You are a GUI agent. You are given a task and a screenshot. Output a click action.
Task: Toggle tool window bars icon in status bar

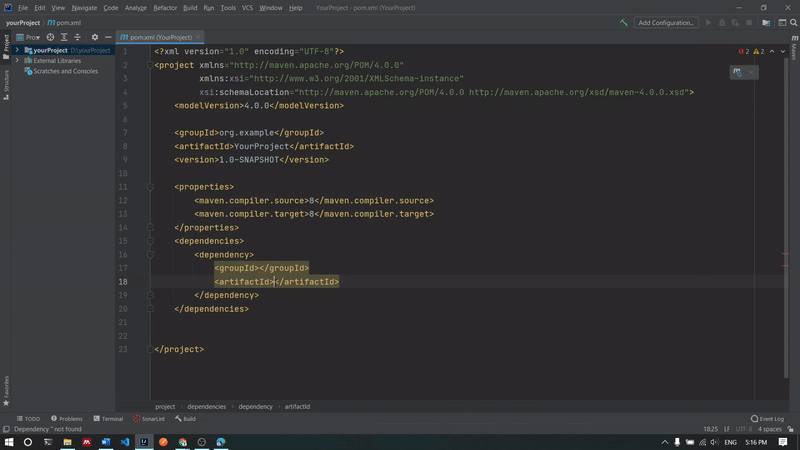[x=6, y=429]
